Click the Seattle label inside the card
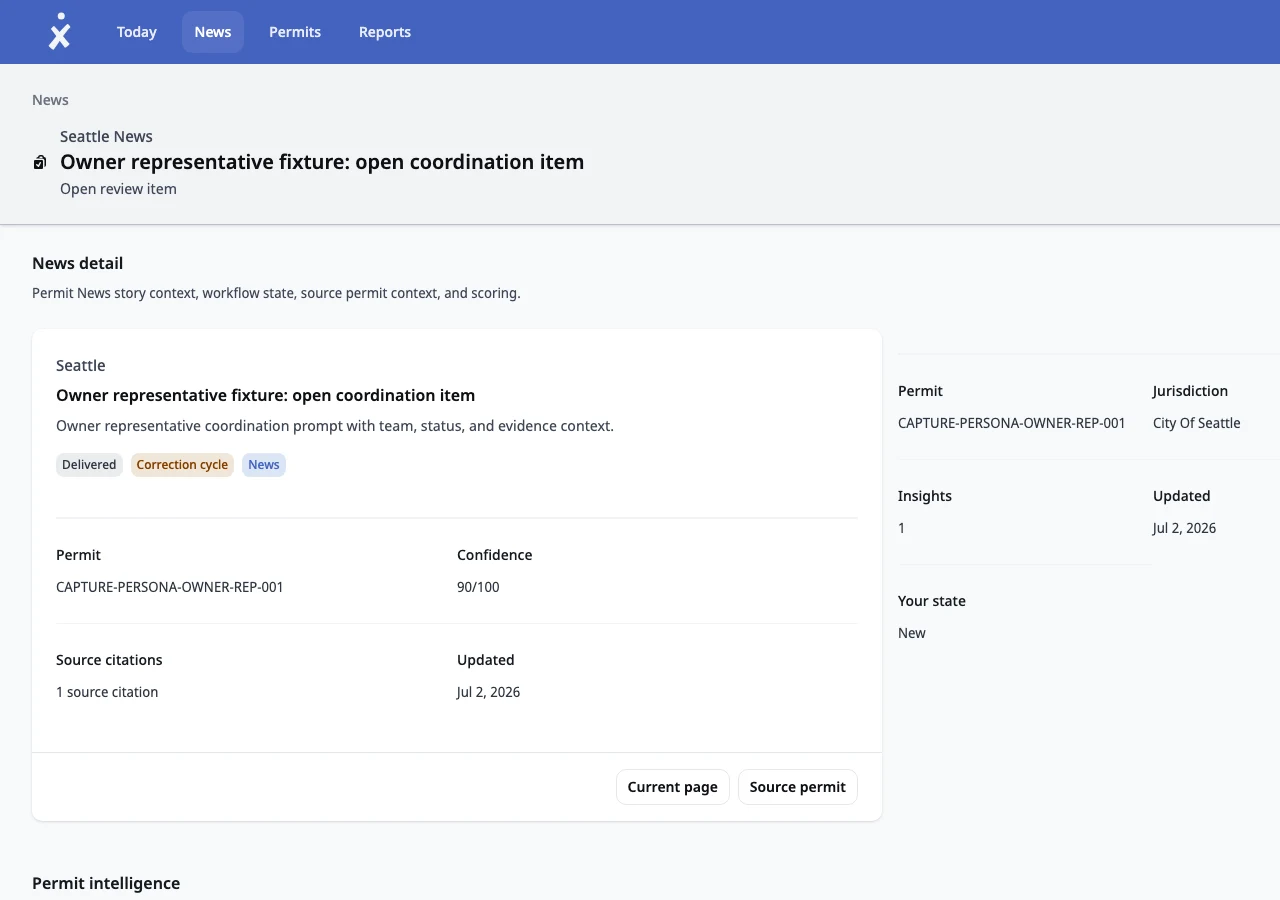The height and width of the screenshot is (900, 1280). pos(81,366)
